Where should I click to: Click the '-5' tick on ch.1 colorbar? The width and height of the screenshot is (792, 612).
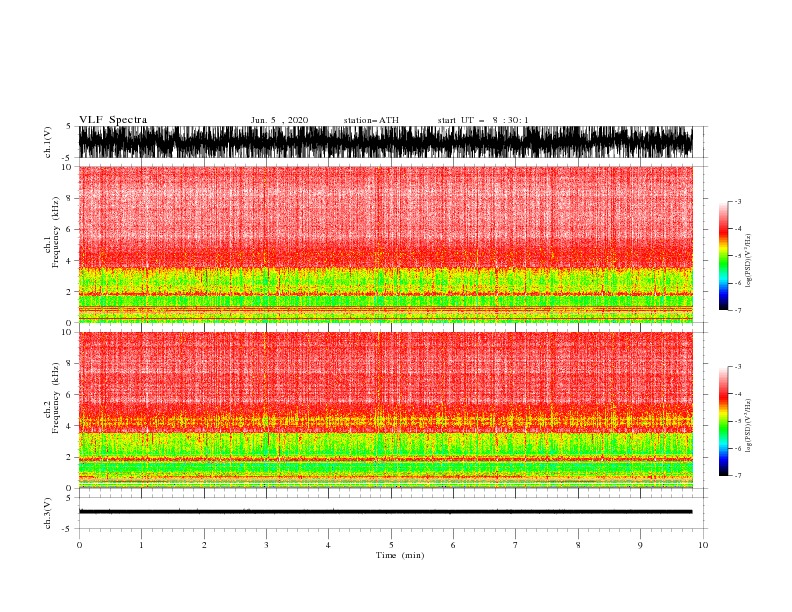(x=738, y=256)
